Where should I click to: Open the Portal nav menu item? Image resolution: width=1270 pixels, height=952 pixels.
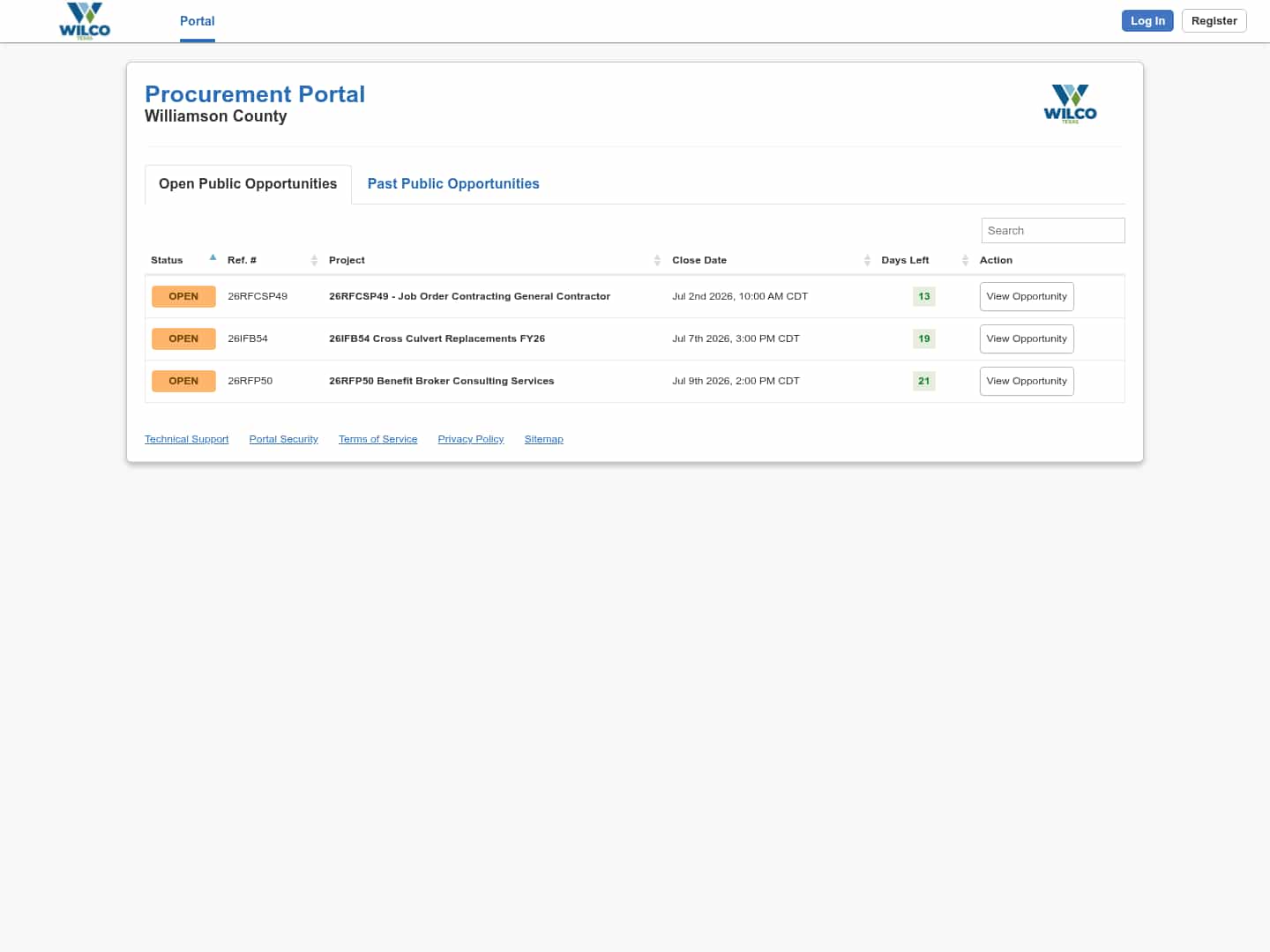click(198, 21)
